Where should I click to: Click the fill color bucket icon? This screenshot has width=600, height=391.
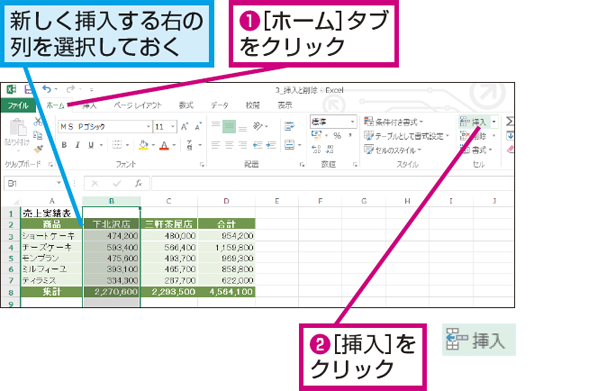tap(143, 145)
